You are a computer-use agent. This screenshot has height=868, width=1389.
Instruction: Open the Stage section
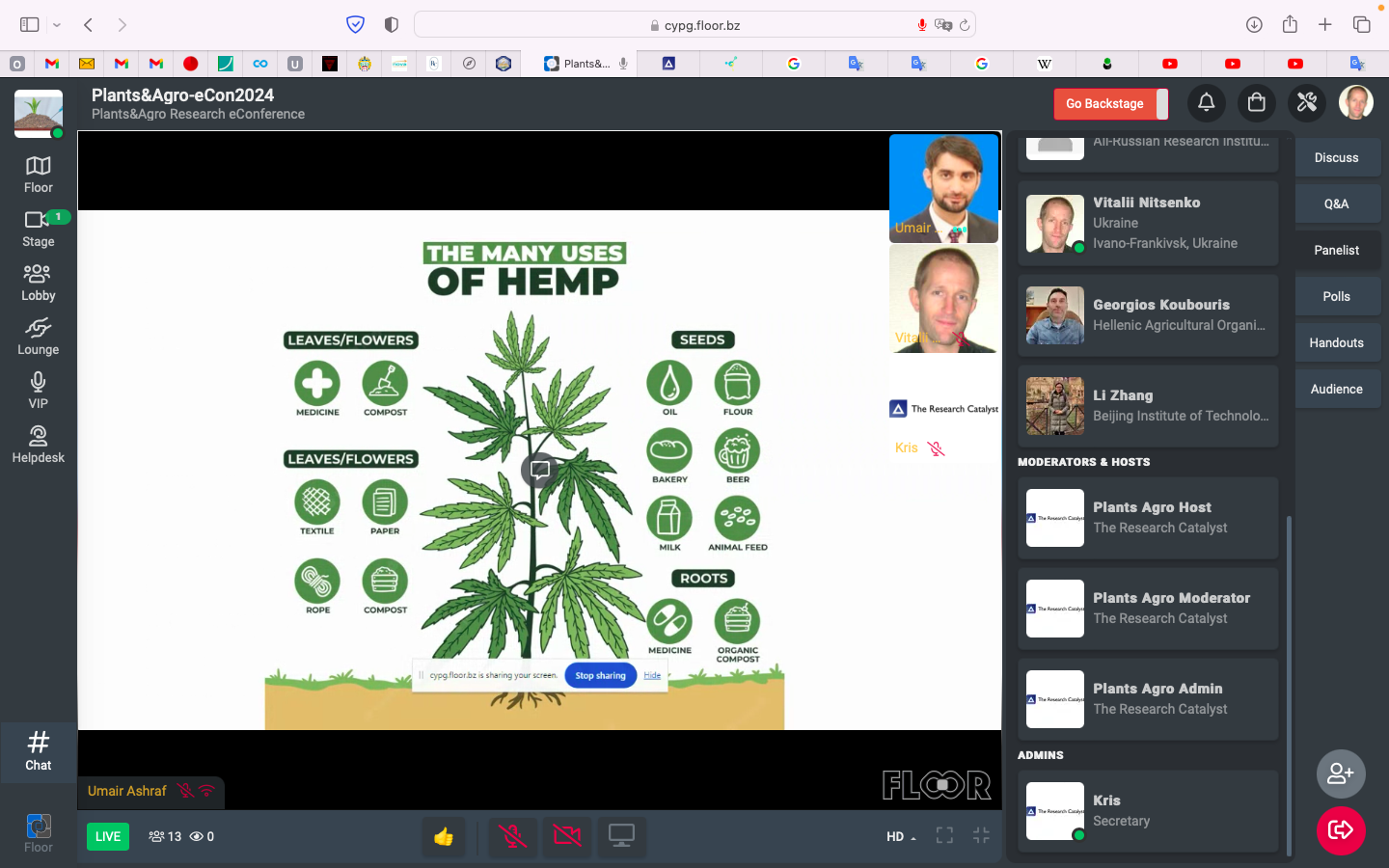[x=39, y=229]
